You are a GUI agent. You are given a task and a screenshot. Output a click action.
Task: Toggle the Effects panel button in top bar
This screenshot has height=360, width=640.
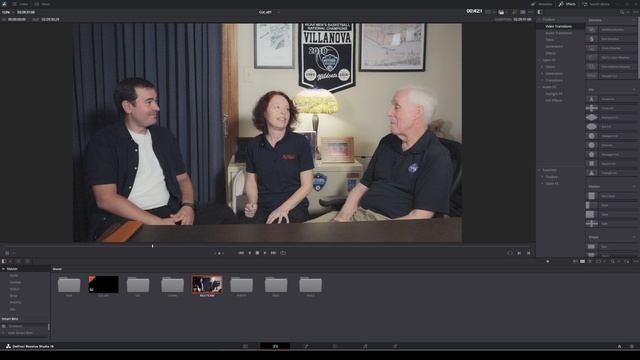[x=567, y=4]
